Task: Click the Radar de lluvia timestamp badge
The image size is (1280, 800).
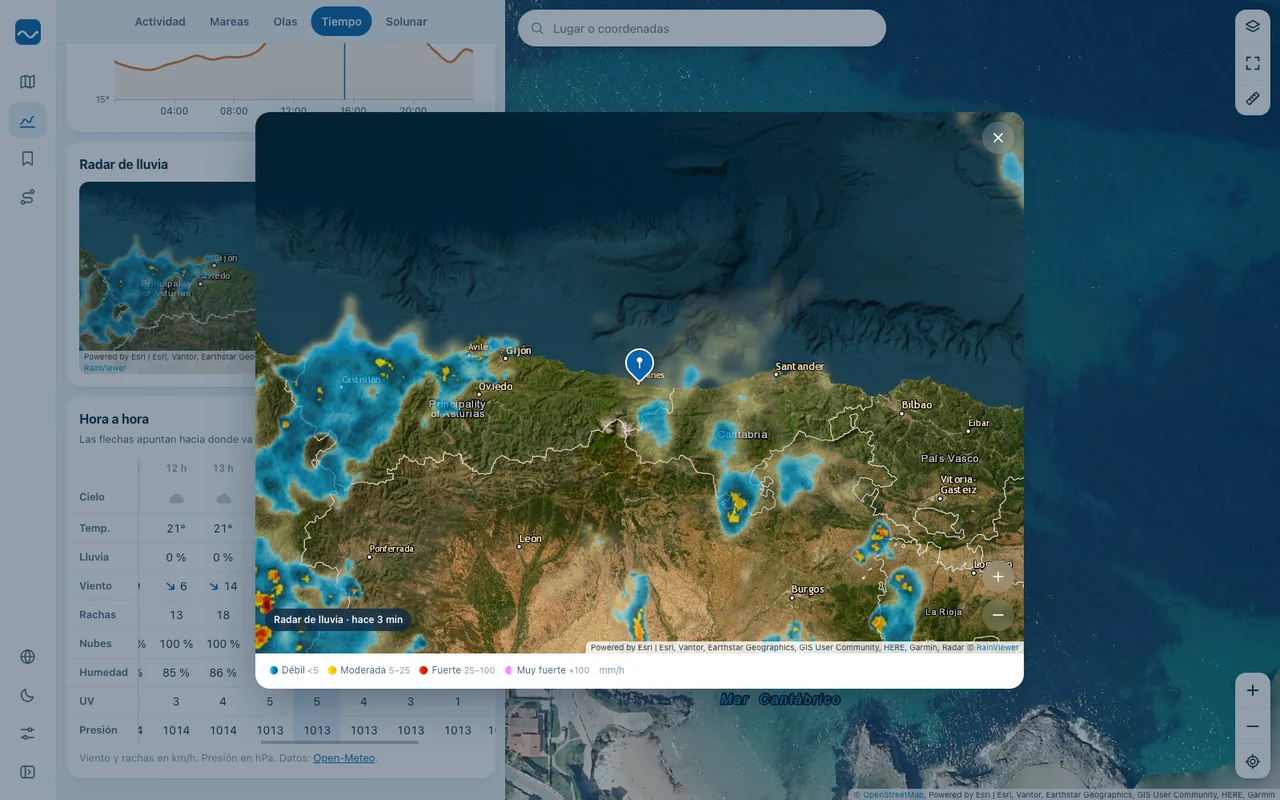Action: coord(338,620)
